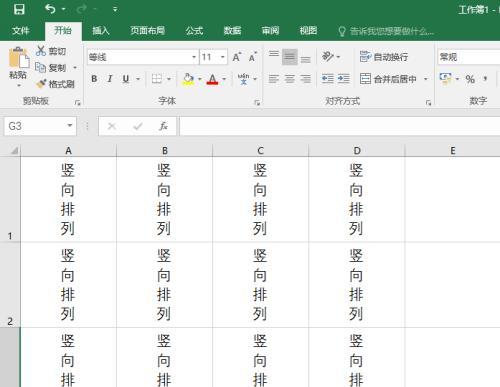Align text left
Image resolution: width=500 pixels, height=387 pixels.
click(x=274, y=79)
